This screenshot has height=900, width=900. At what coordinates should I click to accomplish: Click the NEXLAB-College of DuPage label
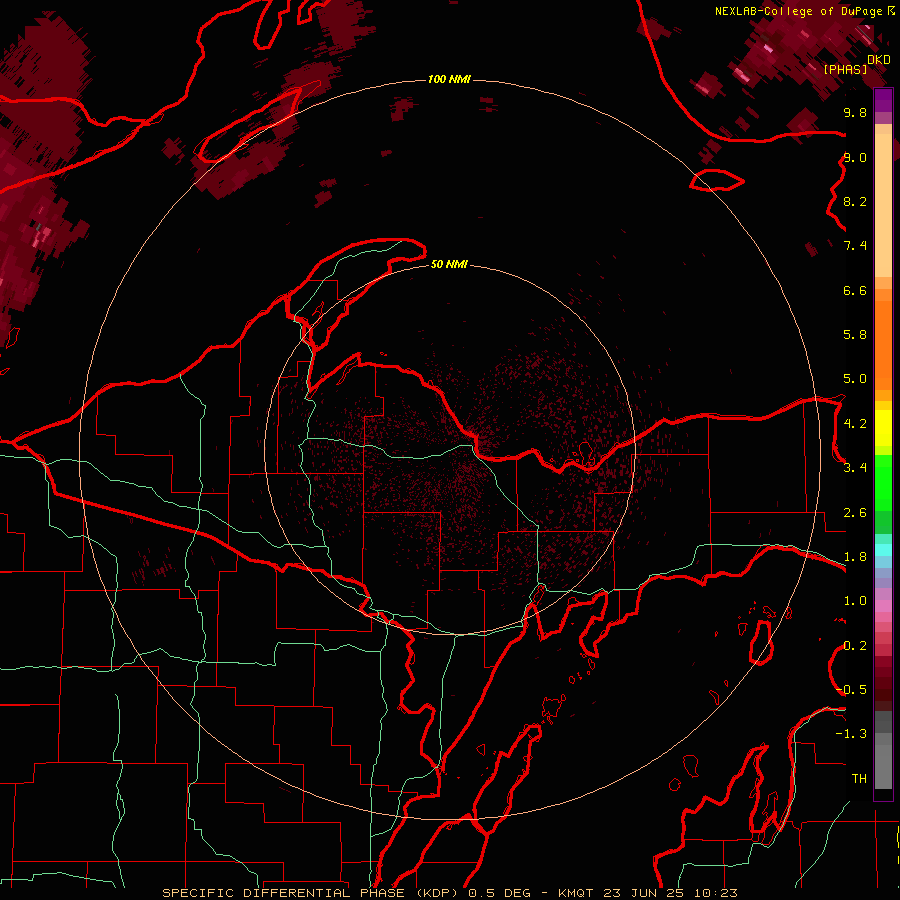pos(804,11)
